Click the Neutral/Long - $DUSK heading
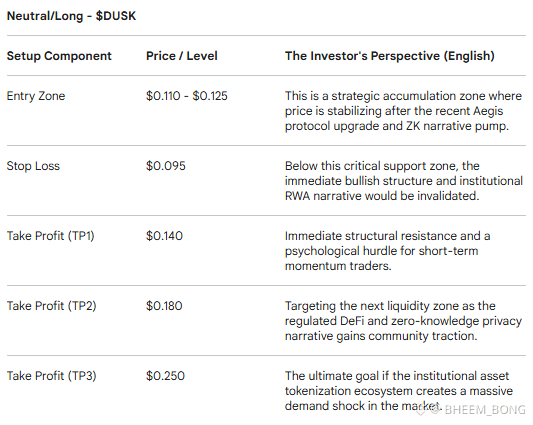Image resolution: width=533 pixels, height=425 pixels. tap(71, 16)
